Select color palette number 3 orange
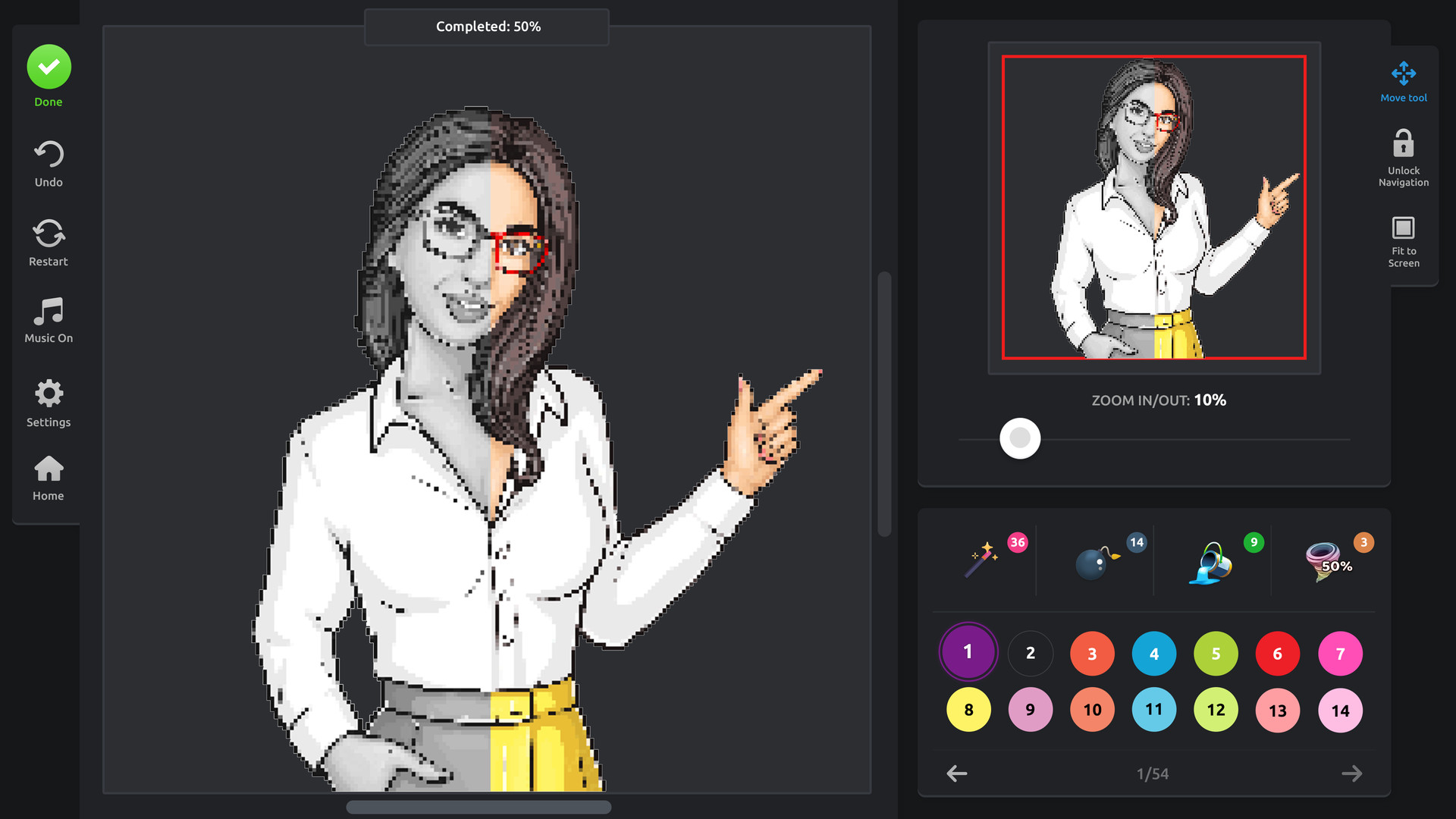This screenshot has height=819, width=1456. 1092,653
